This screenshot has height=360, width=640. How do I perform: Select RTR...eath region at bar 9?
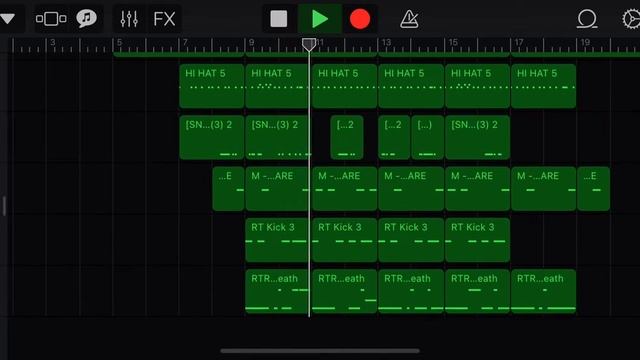(277, 291)
